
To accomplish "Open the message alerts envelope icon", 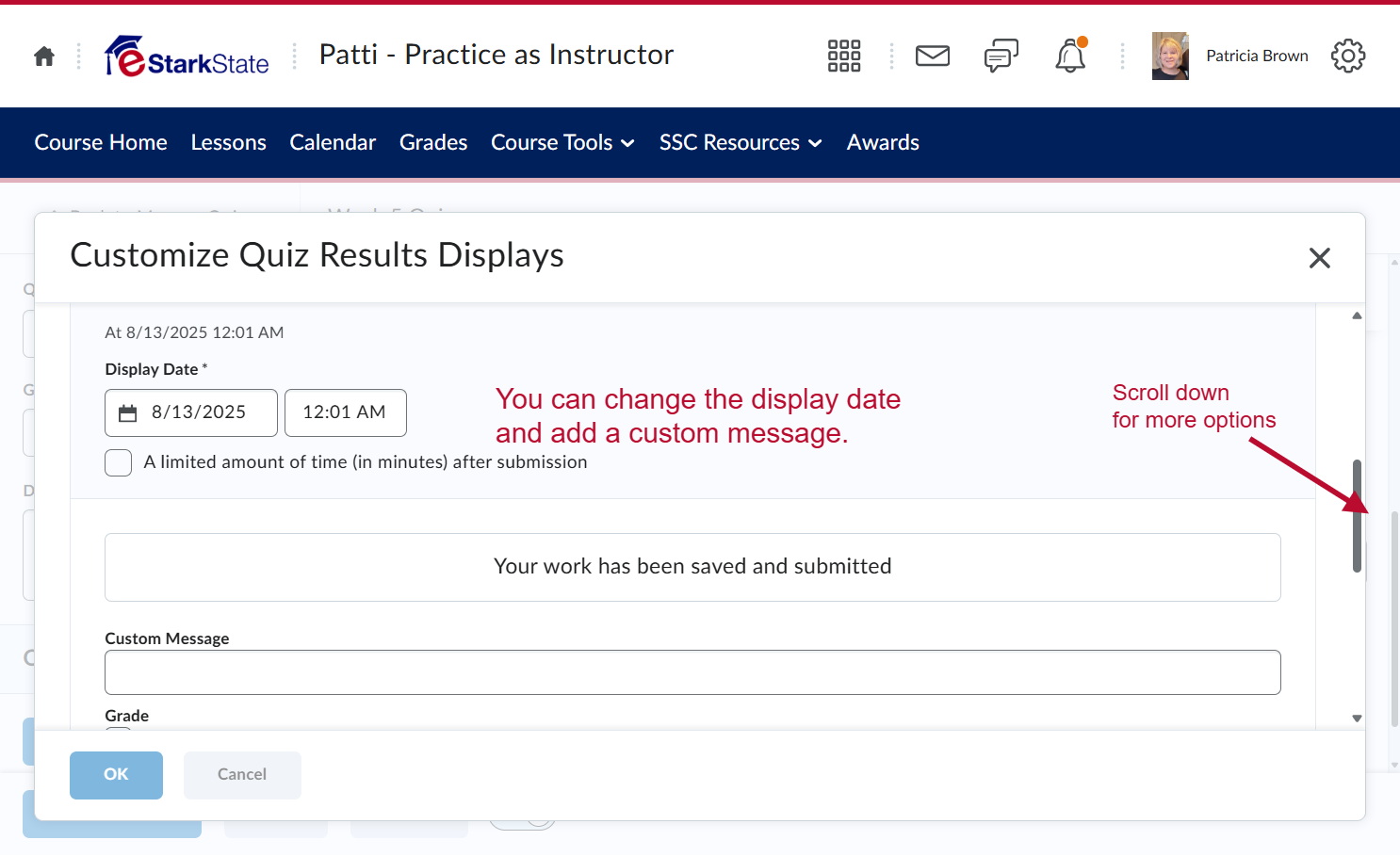I will pos(933,57).
